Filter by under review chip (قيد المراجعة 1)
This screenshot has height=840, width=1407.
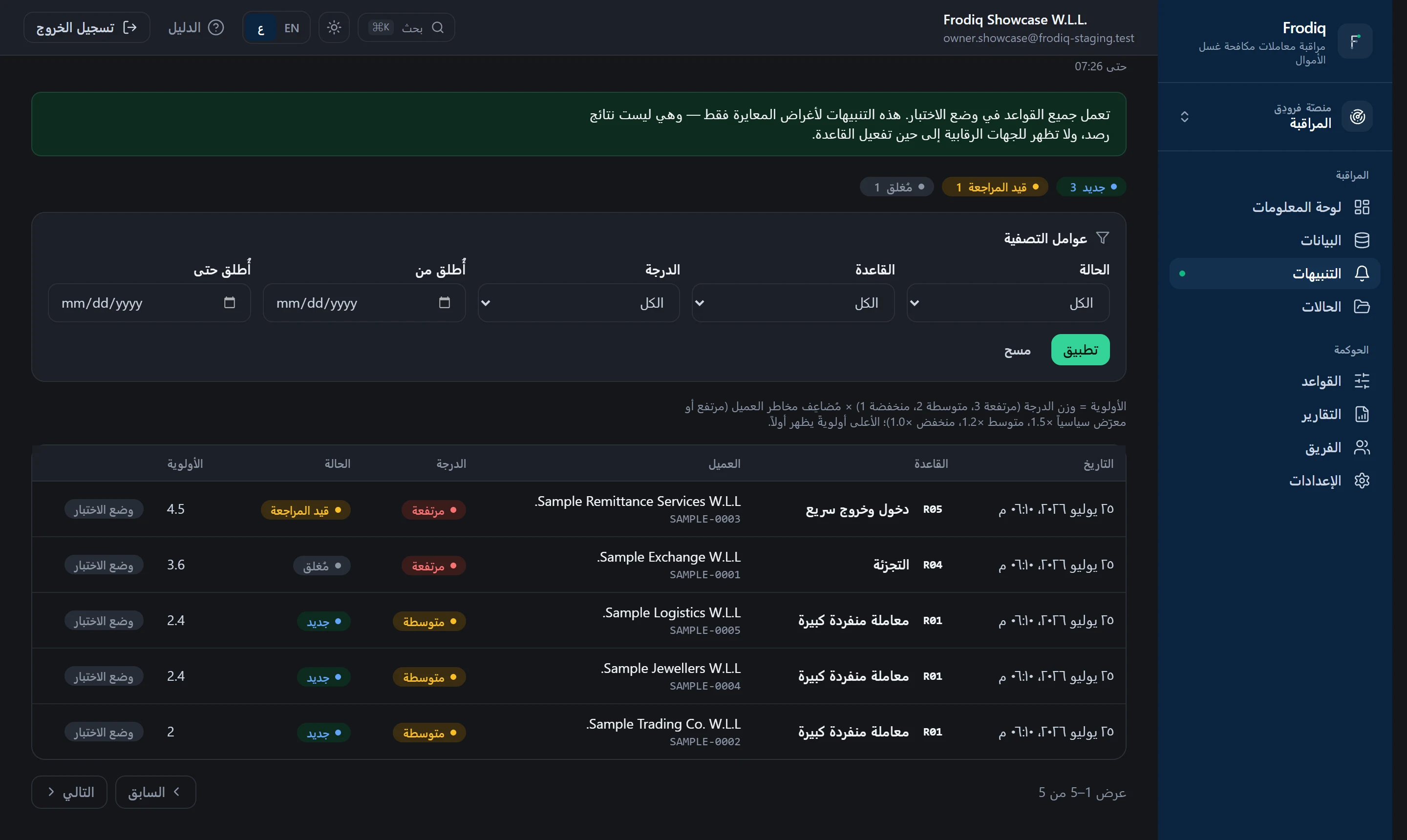click(995, 187)
